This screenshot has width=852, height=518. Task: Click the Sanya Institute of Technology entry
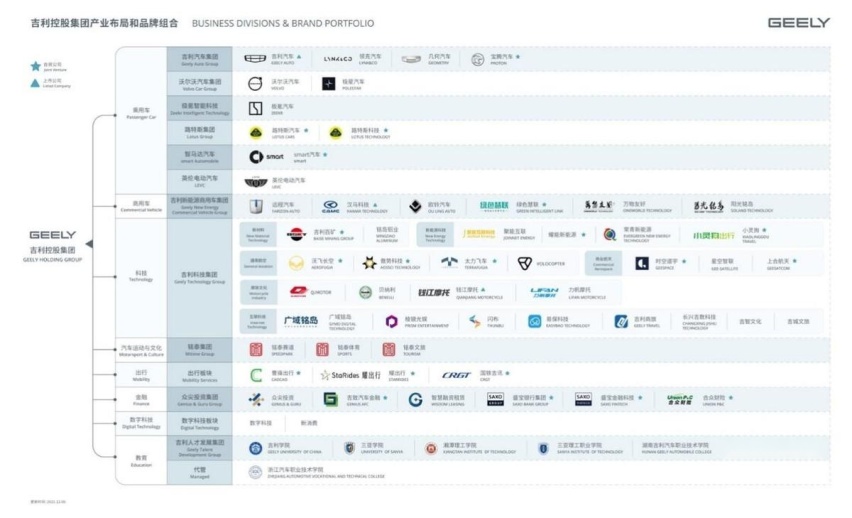(582, 448)
